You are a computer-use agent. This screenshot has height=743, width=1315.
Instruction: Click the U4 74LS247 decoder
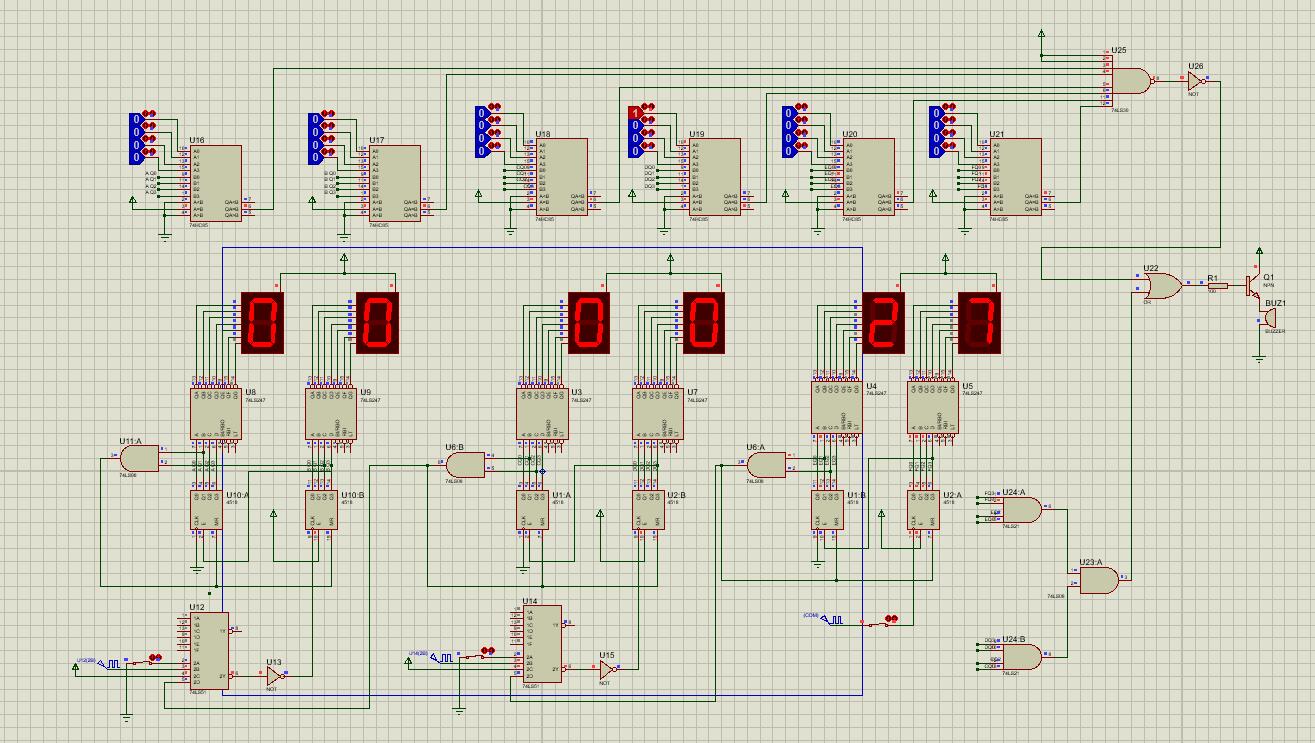coord(836,407)
